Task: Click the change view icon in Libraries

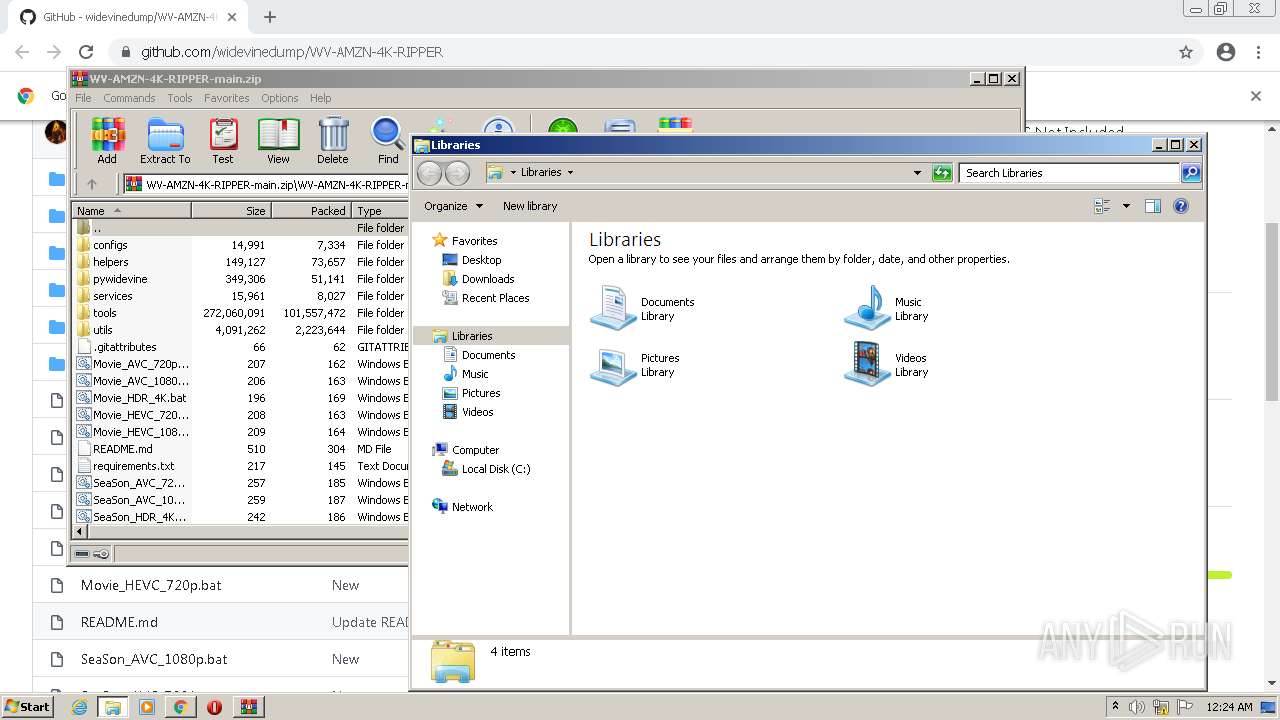Action: coord(1103,206)
